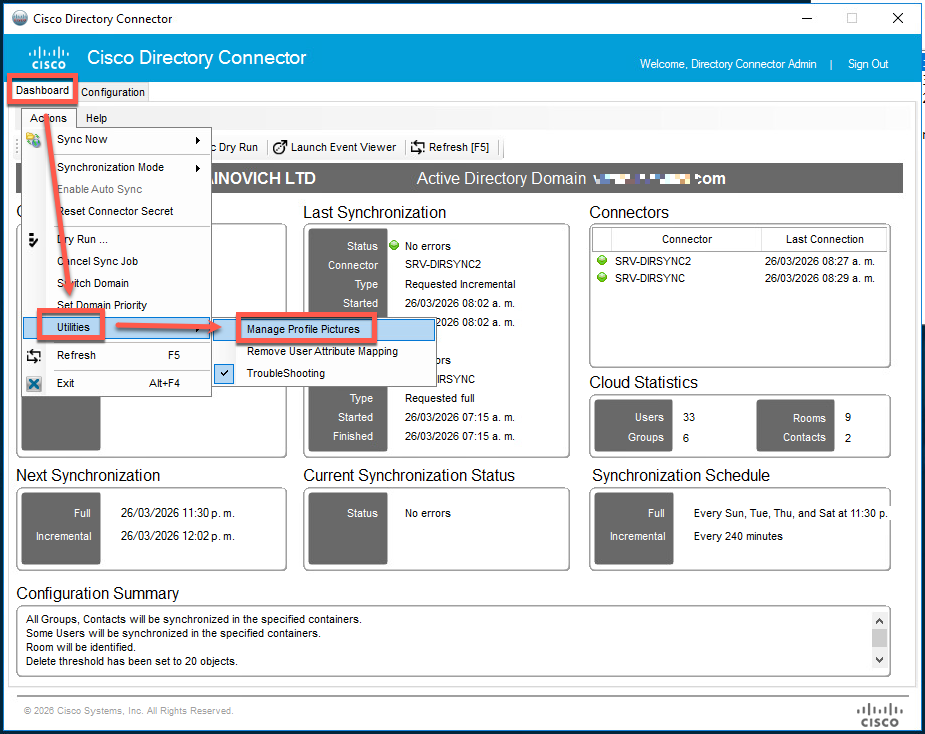Image resolution: width=925 pixels, height=734 pixels.
Task: Select the SRV-DIRSYNC connector row
Action: 740,278
